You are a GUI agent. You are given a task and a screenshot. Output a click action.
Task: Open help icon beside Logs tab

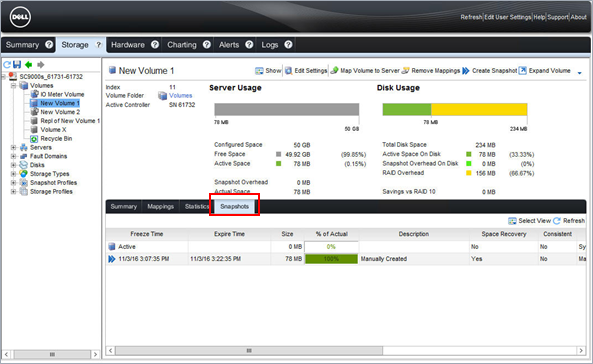point(288,45)
